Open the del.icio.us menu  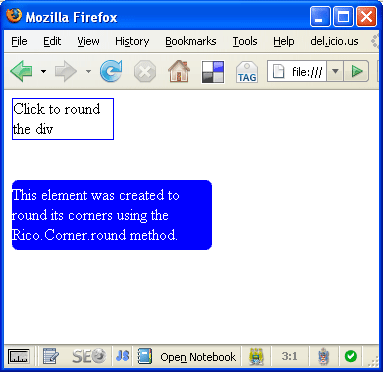point(334,41)
